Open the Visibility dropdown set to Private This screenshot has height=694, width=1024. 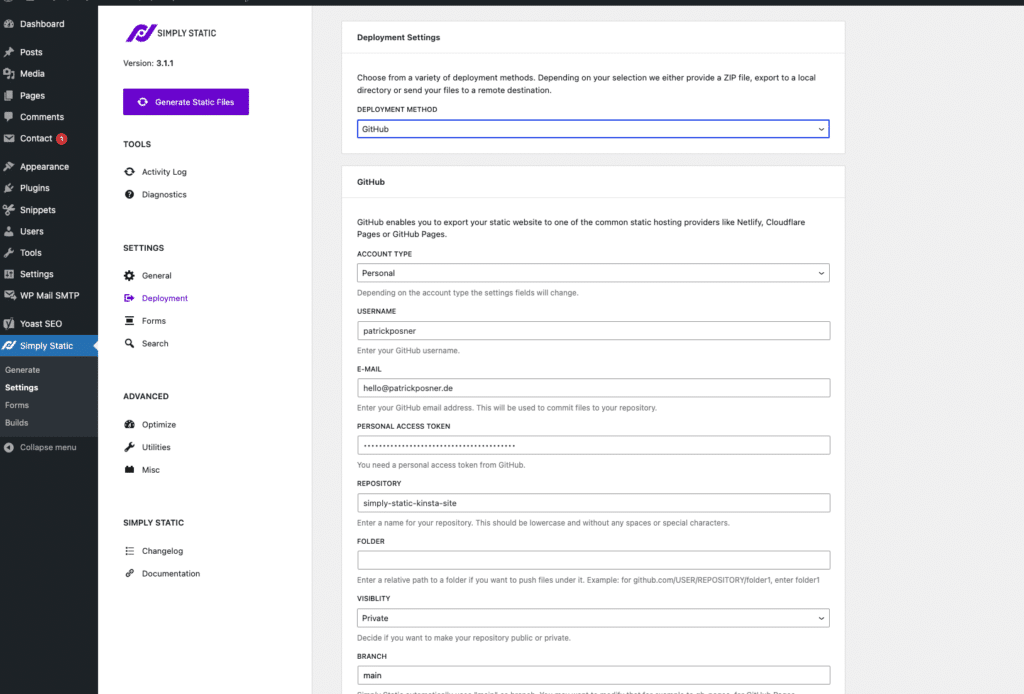593,618
